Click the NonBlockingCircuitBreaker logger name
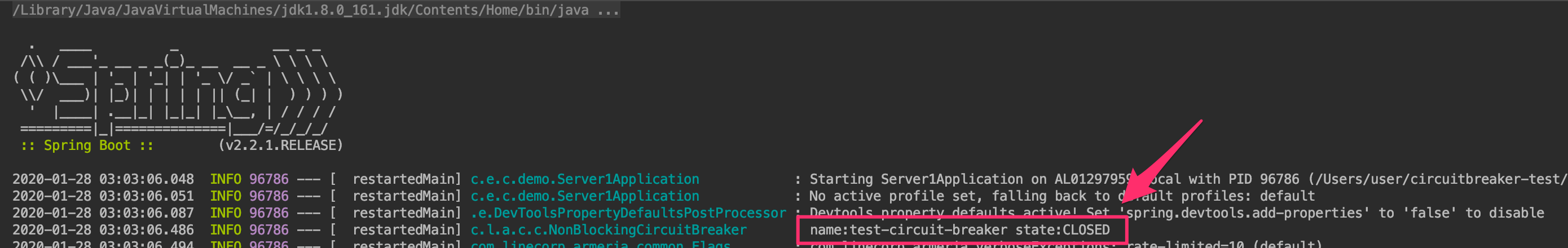This screenshot has height=248, width=1568. click(609, 231)
